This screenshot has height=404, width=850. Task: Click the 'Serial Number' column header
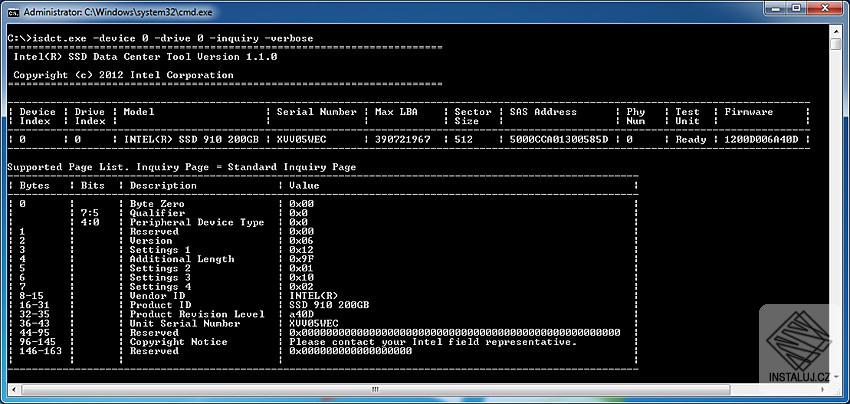[x=317, y=112]
